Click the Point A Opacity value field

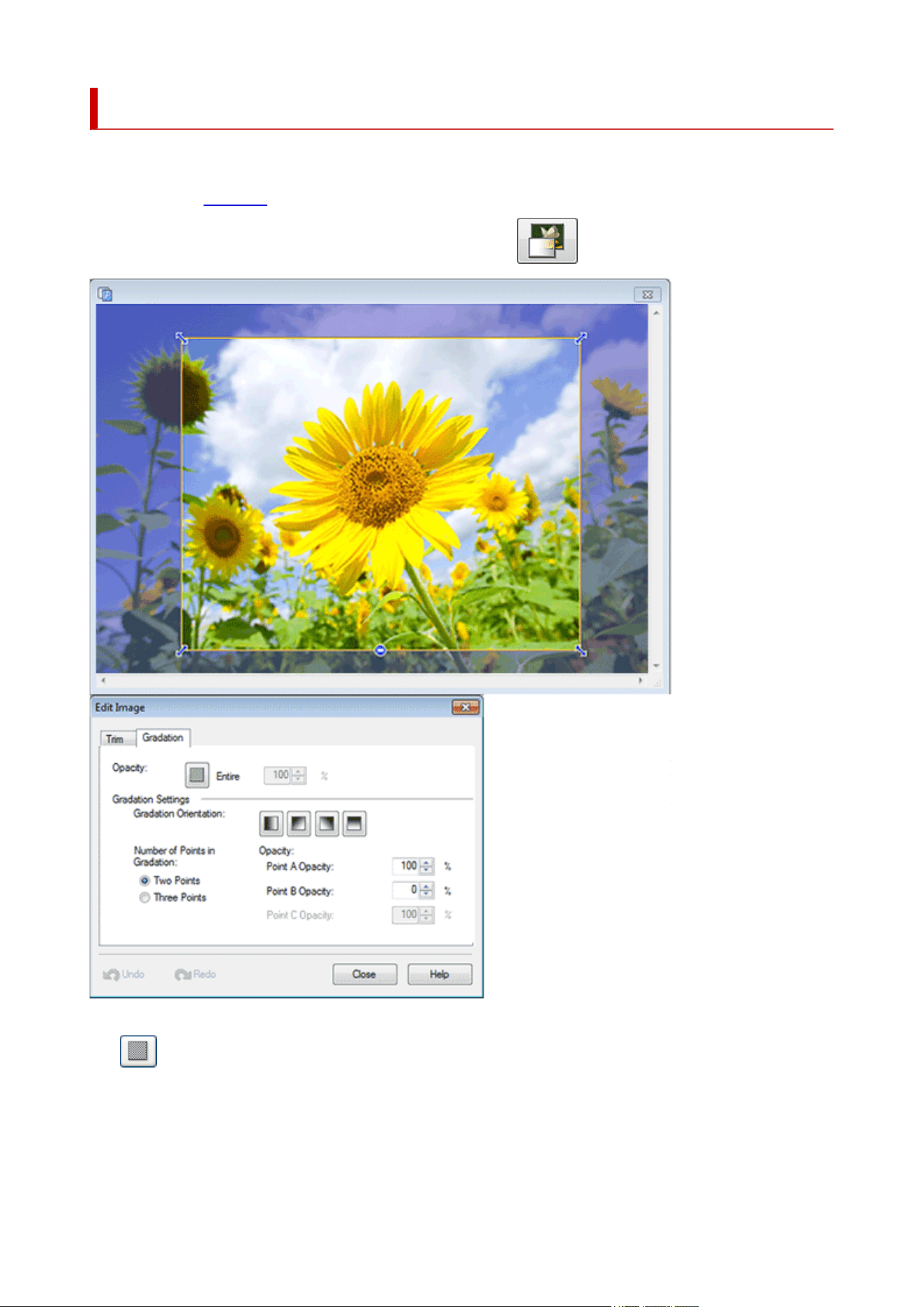click(405, 866)
